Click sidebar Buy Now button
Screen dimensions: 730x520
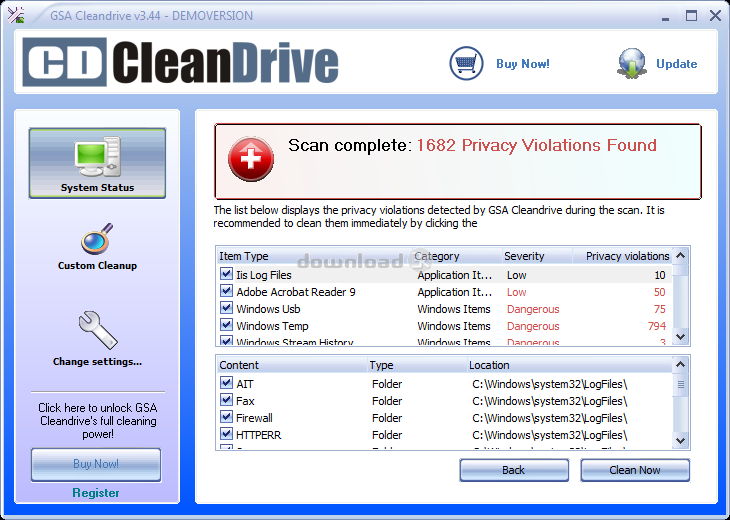(96, 464)
